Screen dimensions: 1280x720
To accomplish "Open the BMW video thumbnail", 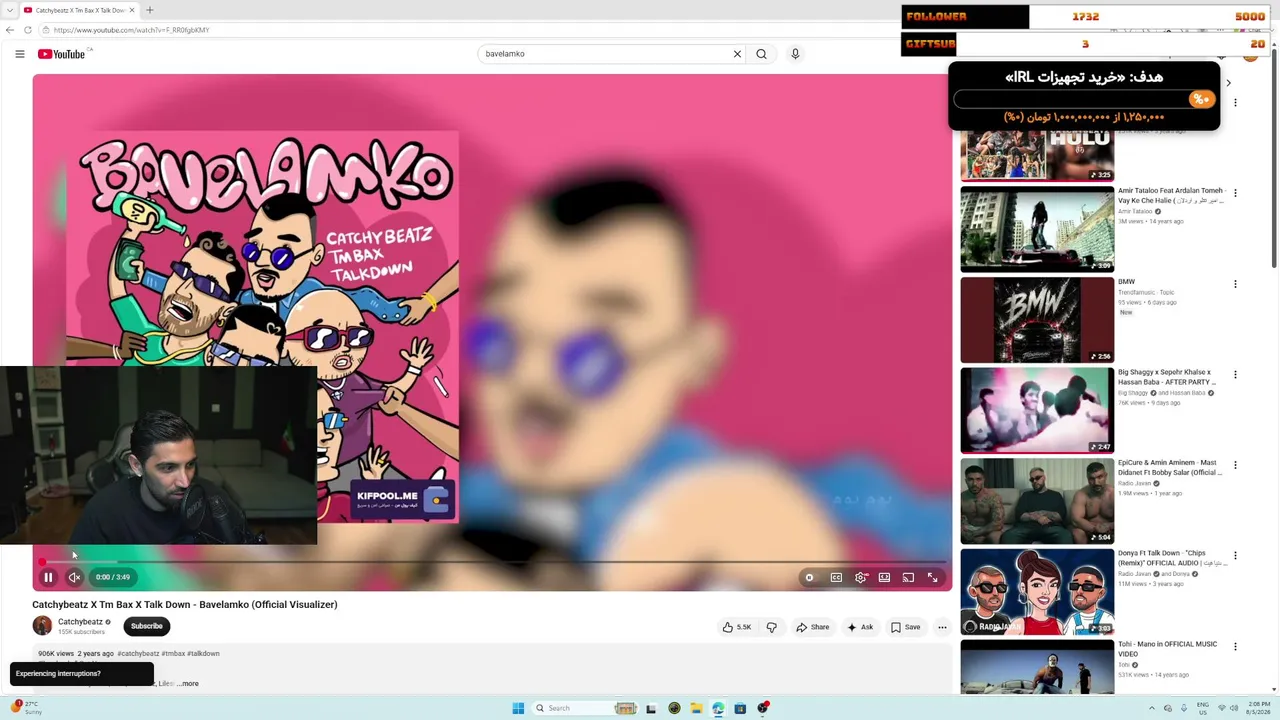I will click(1037, 320).
